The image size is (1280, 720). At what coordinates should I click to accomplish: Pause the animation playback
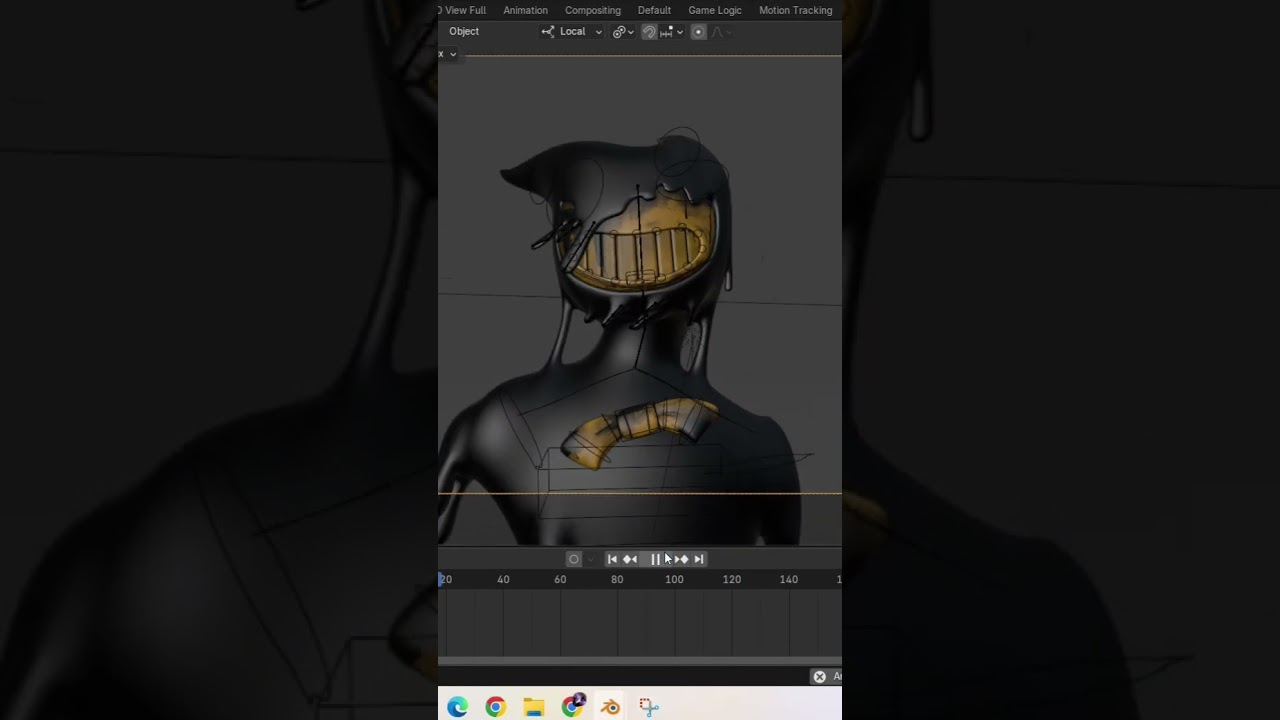click(655, 559)
